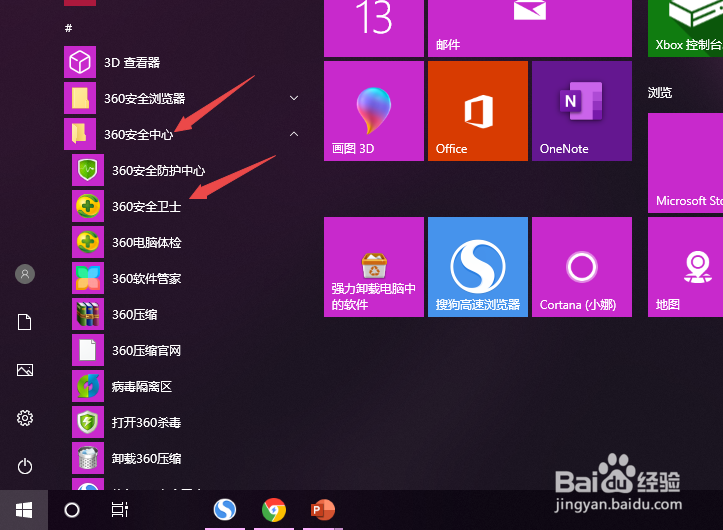Open the Cortana (小娜) tile
723x530 pixels.
coord(582,267)
